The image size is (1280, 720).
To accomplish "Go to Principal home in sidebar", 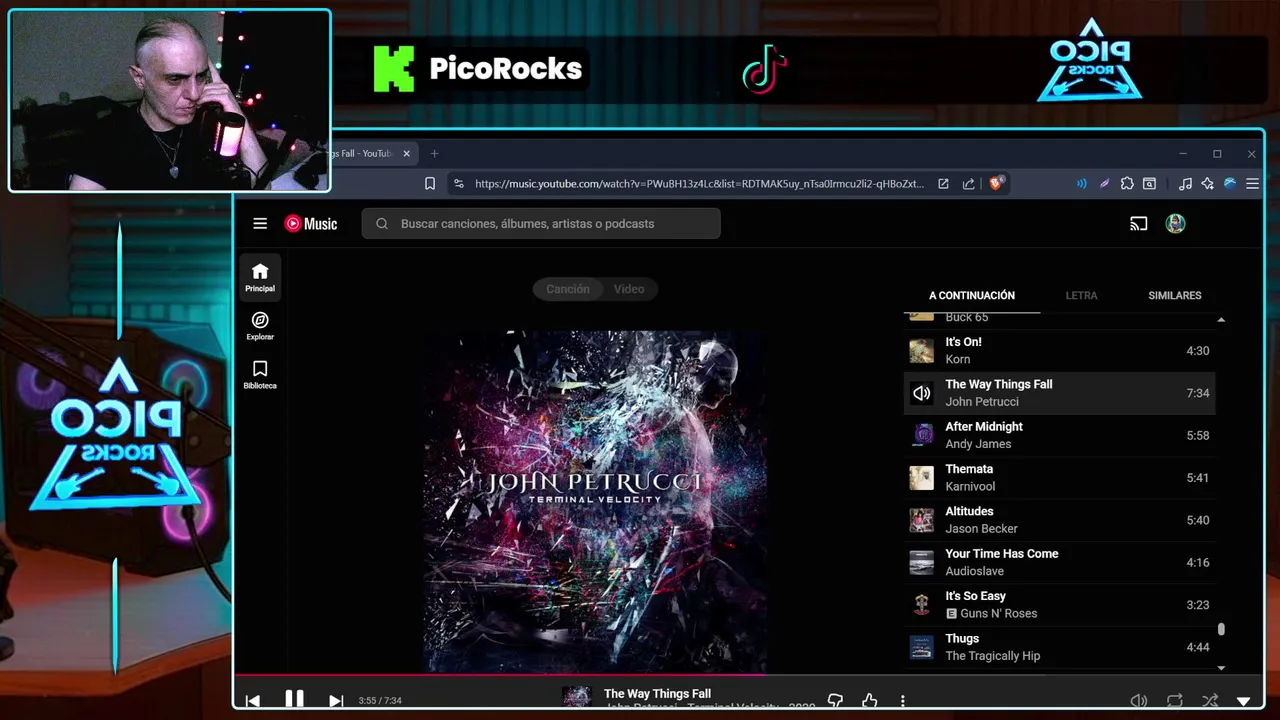I will 260,277.
